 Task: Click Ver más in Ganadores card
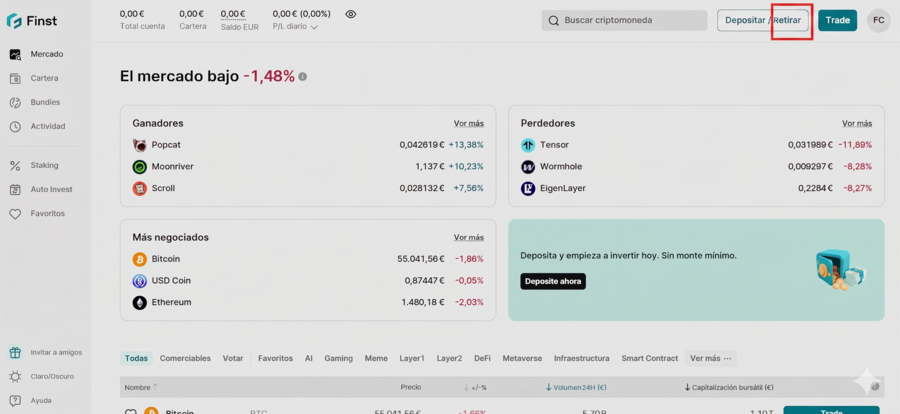pos(468,123)
